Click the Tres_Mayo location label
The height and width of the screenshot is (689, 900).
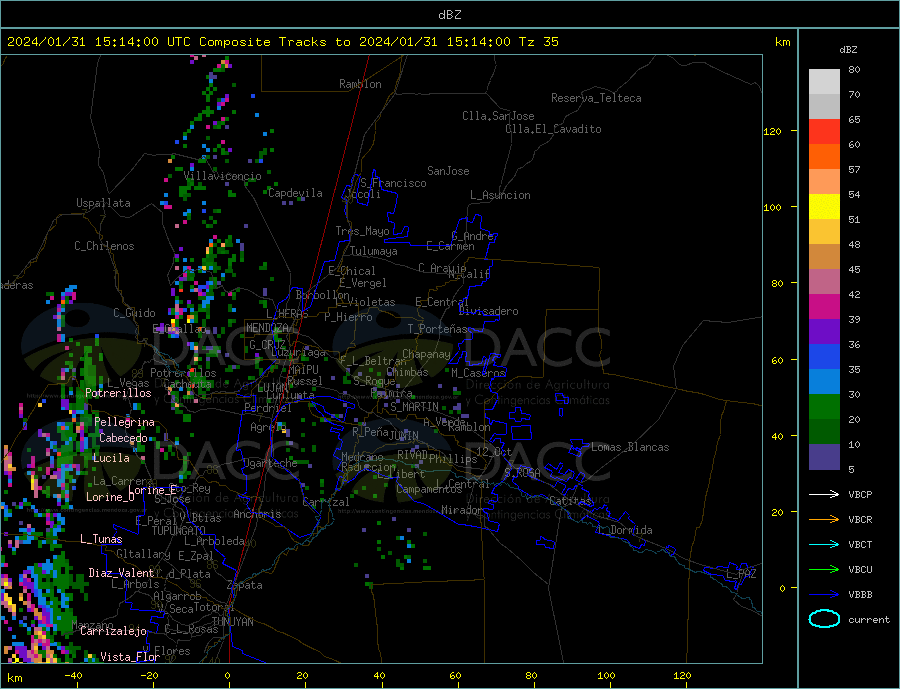[363, 231]
